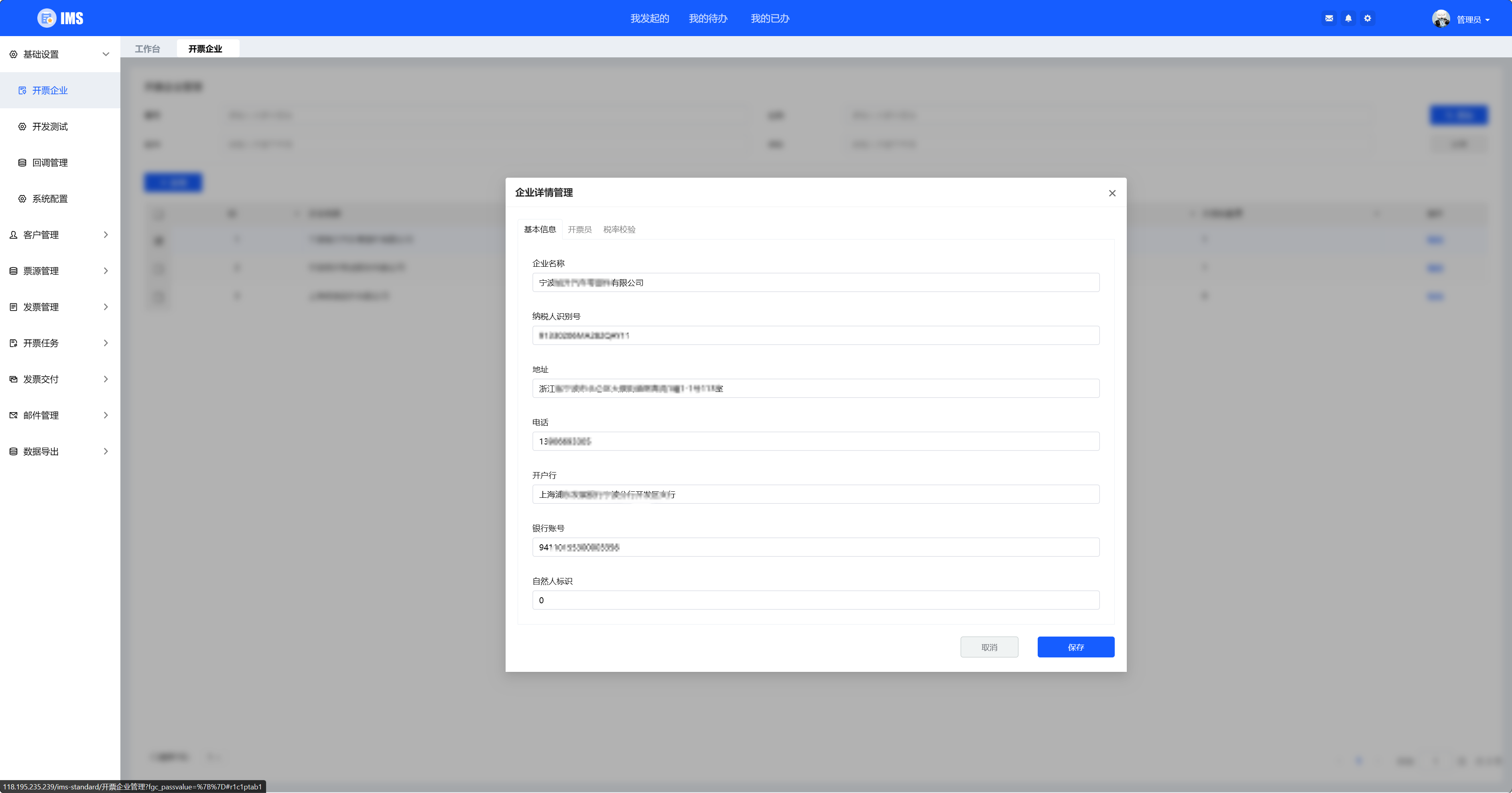Close the 企业详情管理 dialog with X

coord(1112,193)
